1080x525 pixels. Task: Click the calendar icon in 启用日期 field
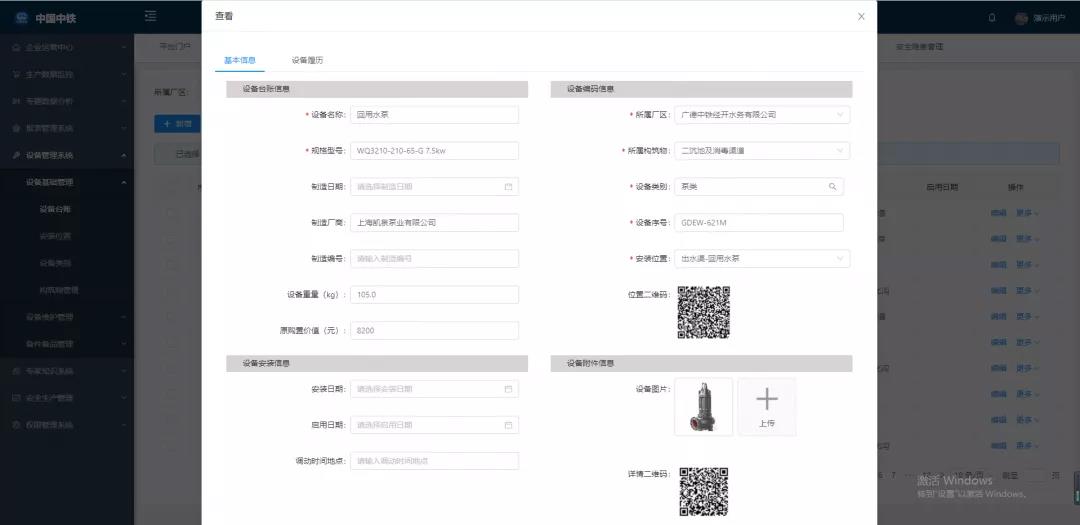point(508,425)
